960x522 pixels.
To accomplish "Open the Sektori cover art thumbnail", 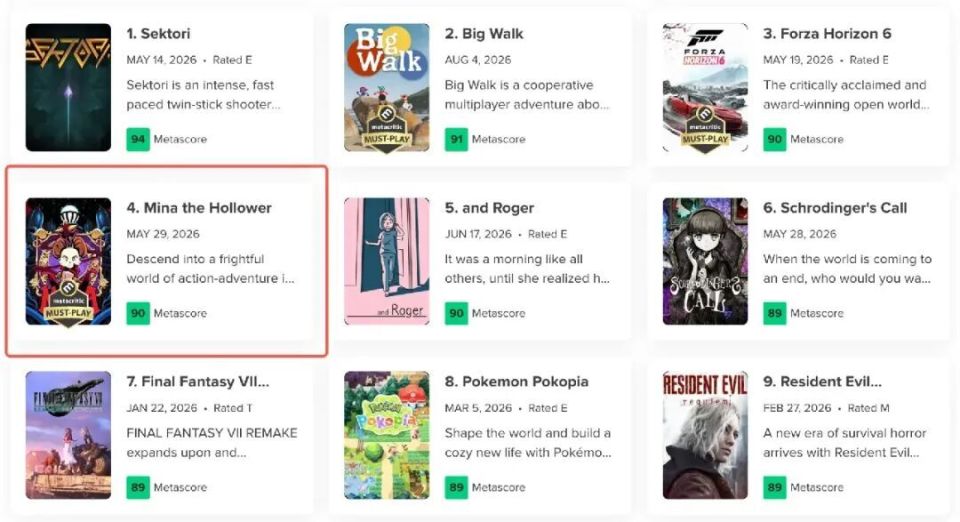I will 68,88.
